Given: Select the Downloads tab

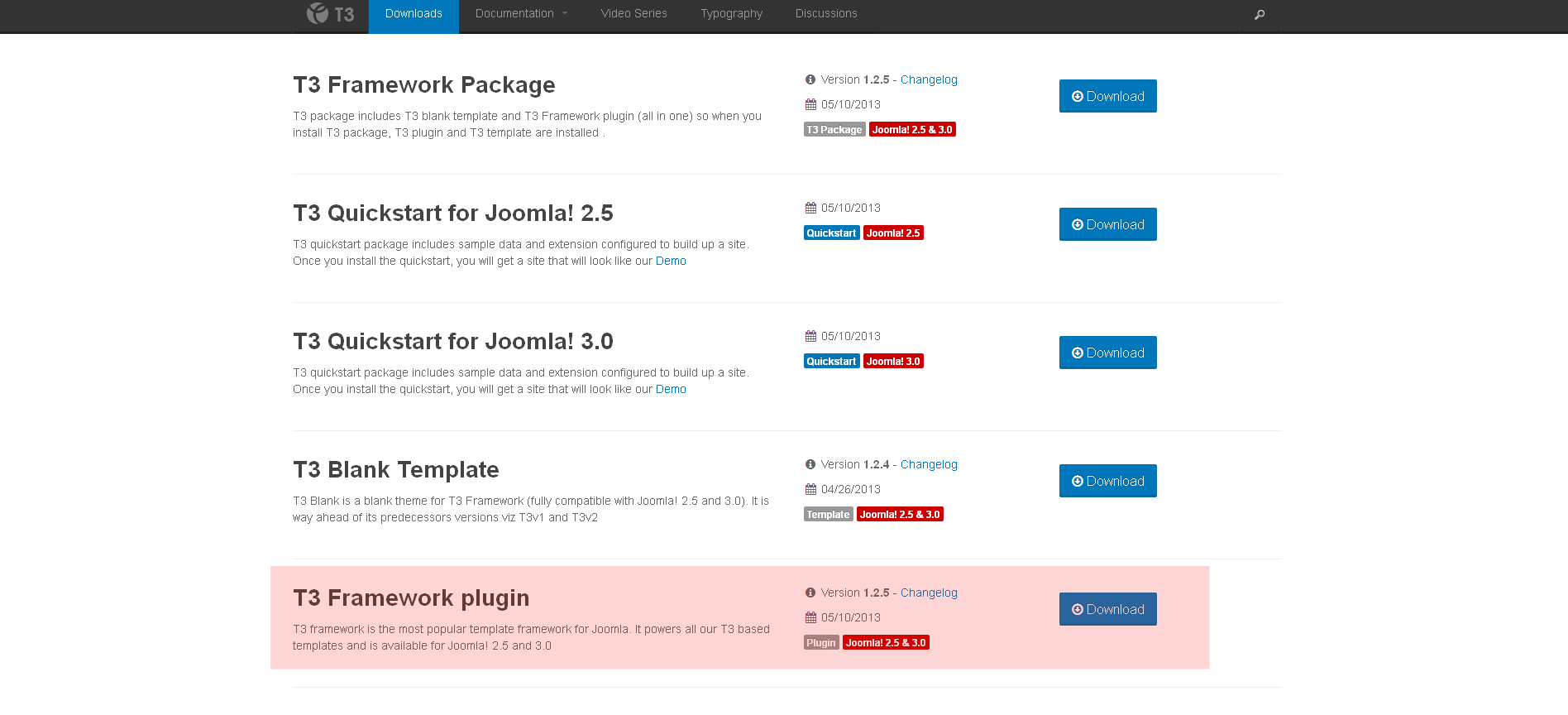Looking at the screenshot, I should (414, 14).
